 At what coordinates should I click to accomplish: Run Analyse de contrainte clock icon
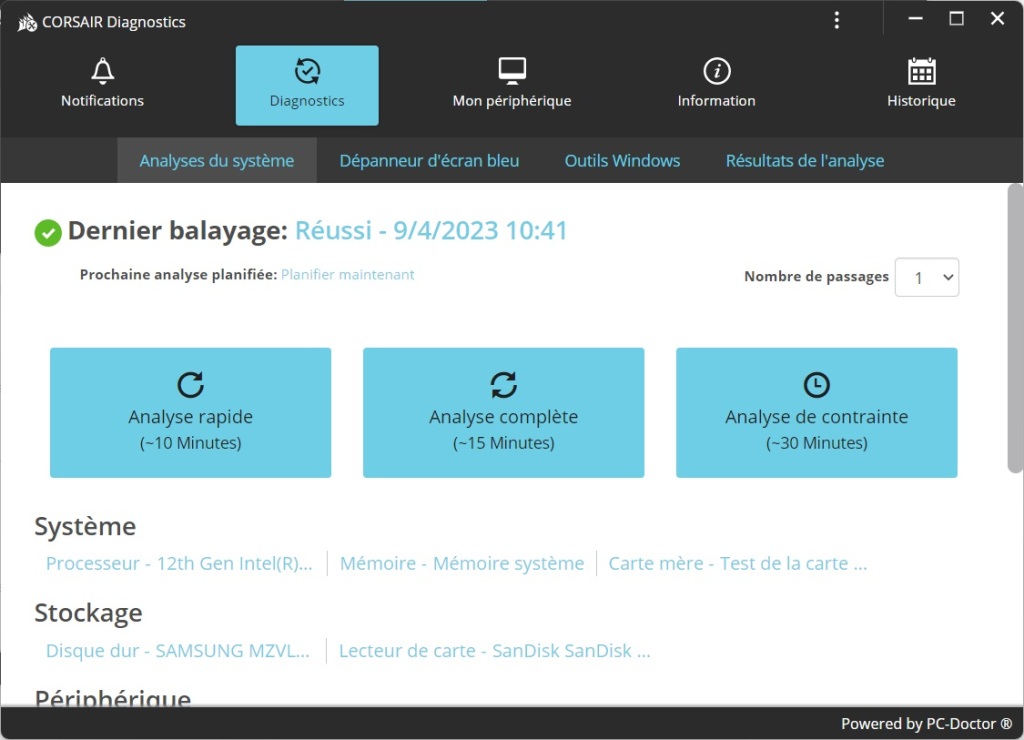[816, 385]
